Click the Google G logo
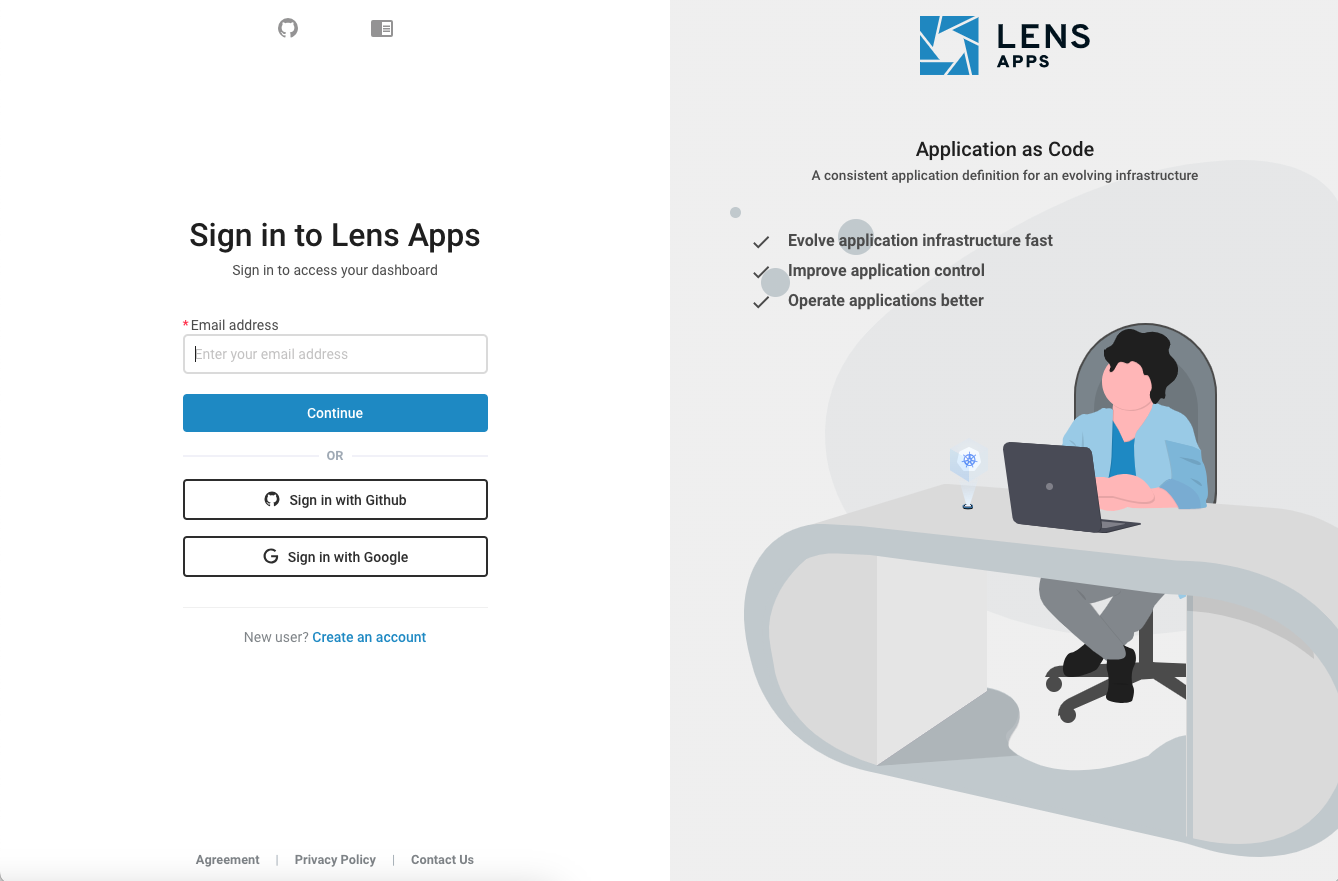1338x881 pixels. tap(270, 556)
